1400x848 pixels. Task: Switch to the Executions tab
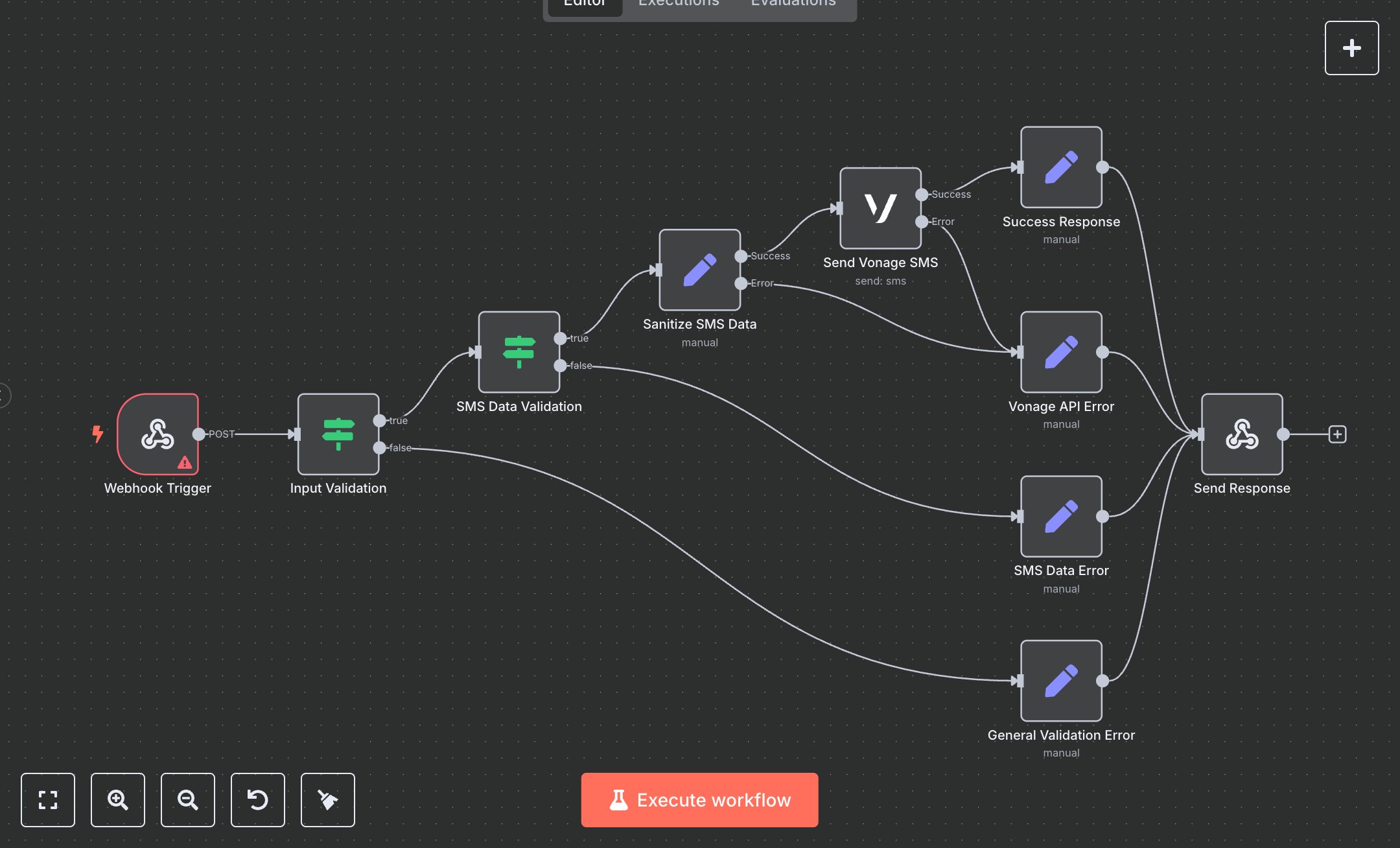pos(679,4)
